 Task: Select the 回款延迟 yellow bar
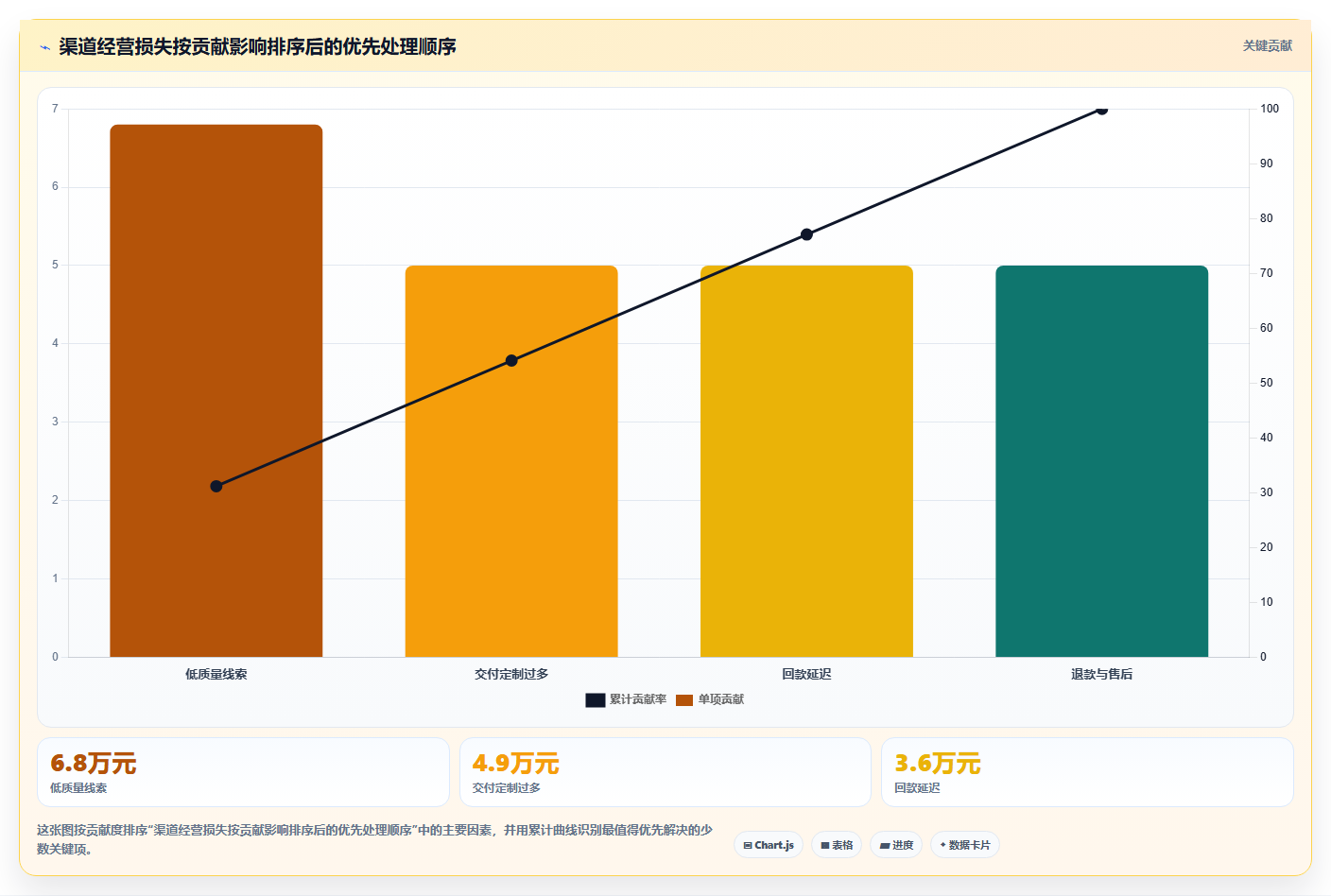[x=806, y=461]
